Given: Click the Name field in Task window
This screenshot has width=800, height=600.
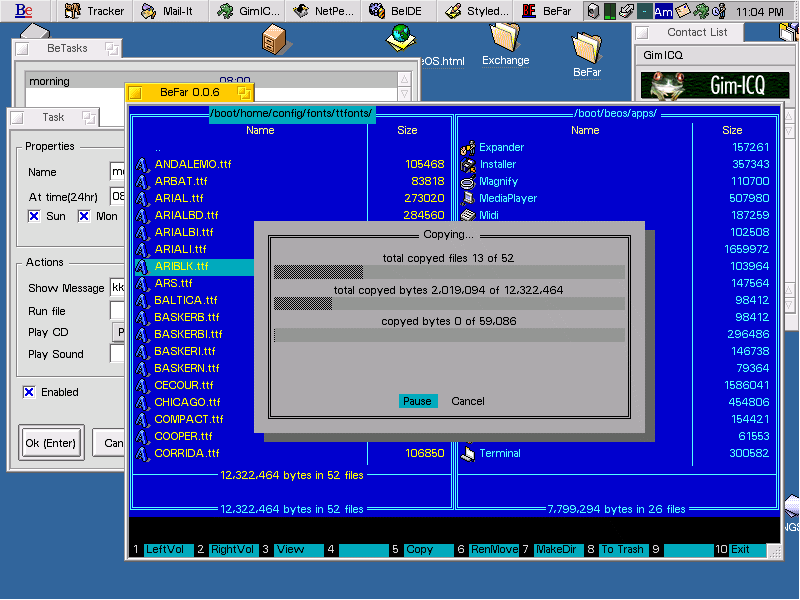Looking at the screenshot, I should tap(117, 171).
